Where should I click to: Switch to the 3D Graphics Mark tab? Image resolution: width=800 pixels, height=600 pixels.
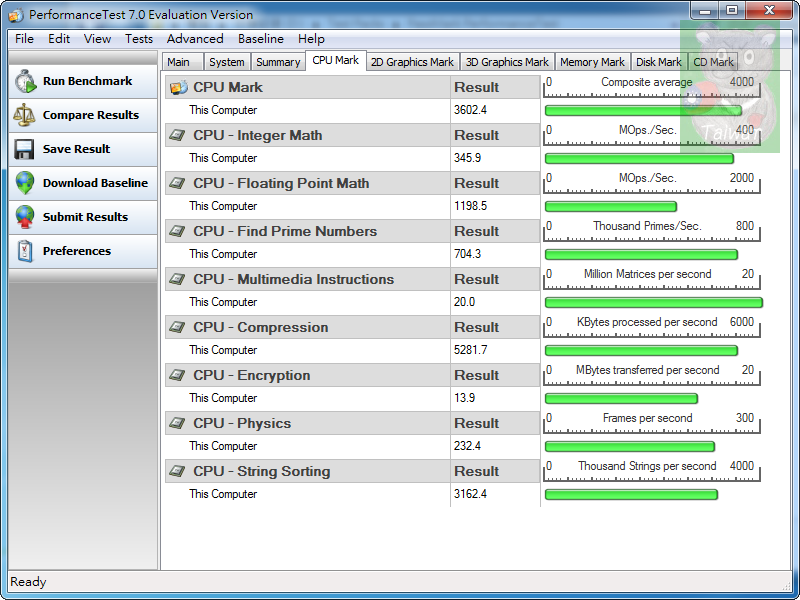pos(507,62)
